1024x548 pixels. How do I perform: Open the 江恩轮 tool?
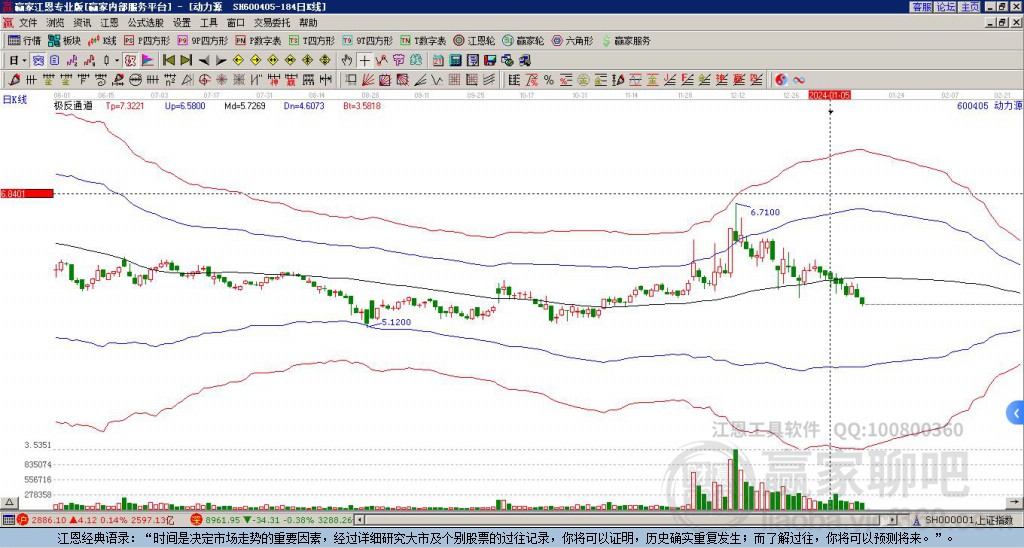(x=474, y=40)
